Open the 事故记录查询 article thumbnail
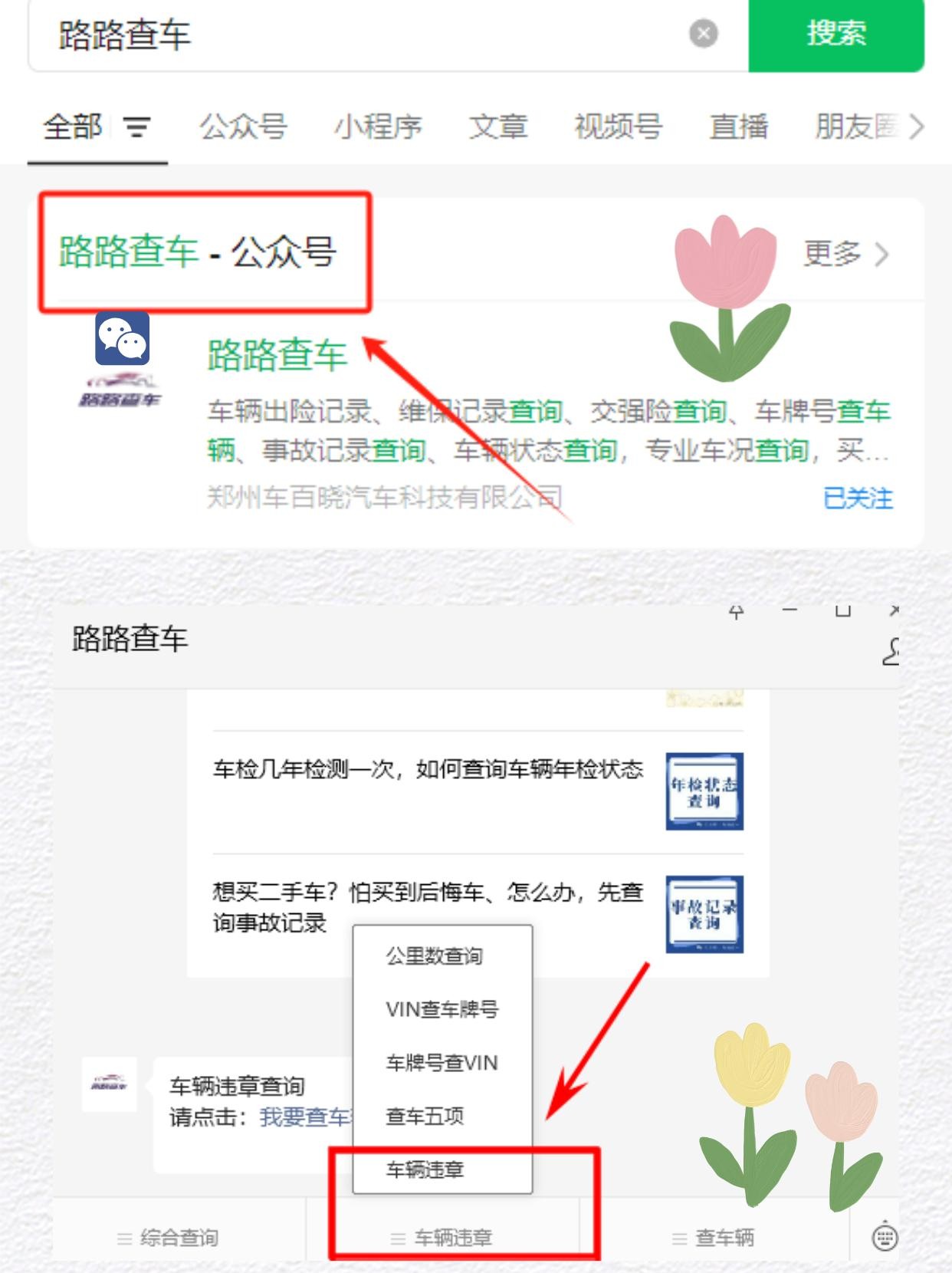The width and height of the screenshot is (952, 1273). click(x=704, y=914)
